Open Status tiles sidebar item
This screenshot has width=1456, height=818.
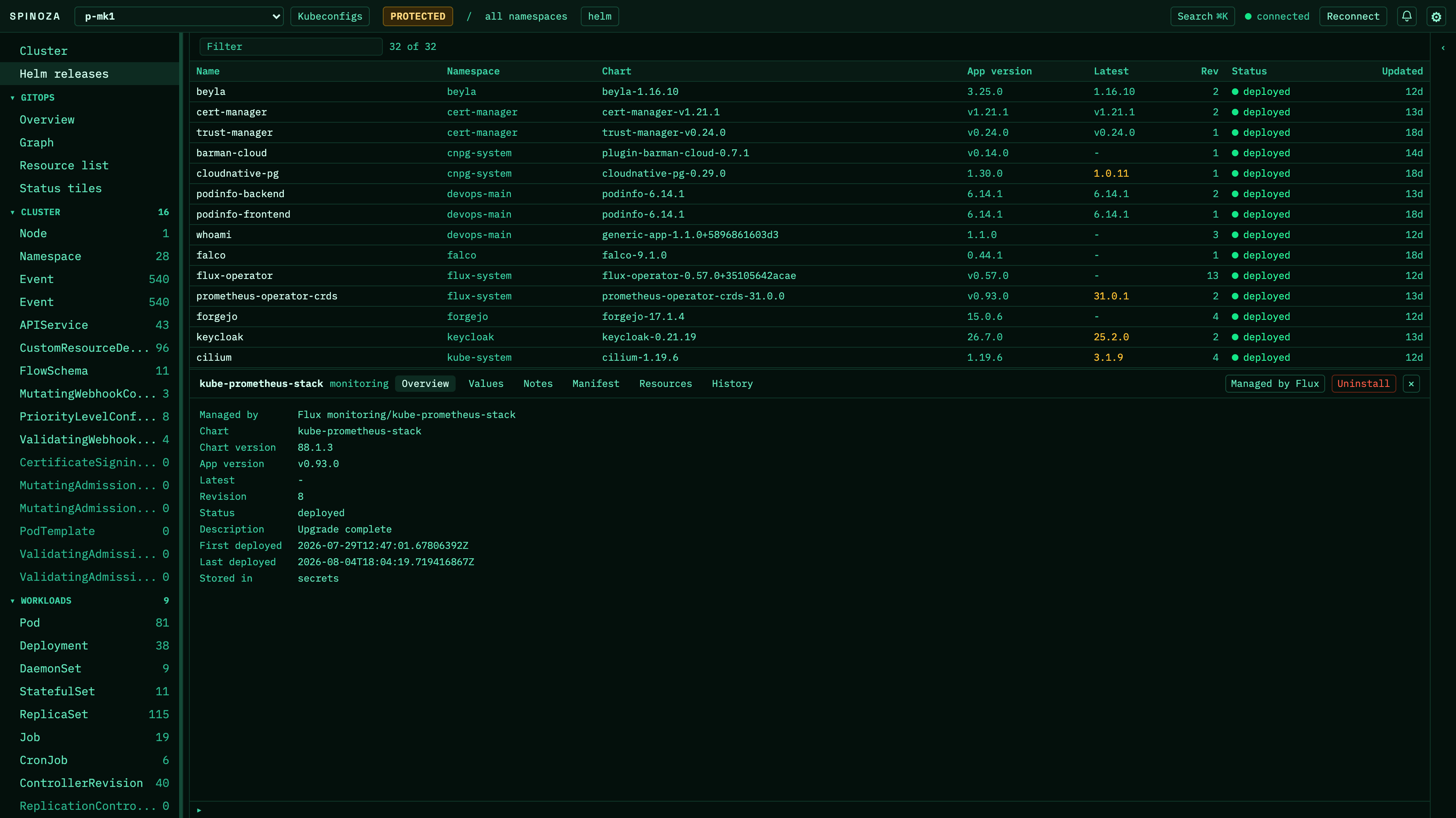[x=89, y=189]
